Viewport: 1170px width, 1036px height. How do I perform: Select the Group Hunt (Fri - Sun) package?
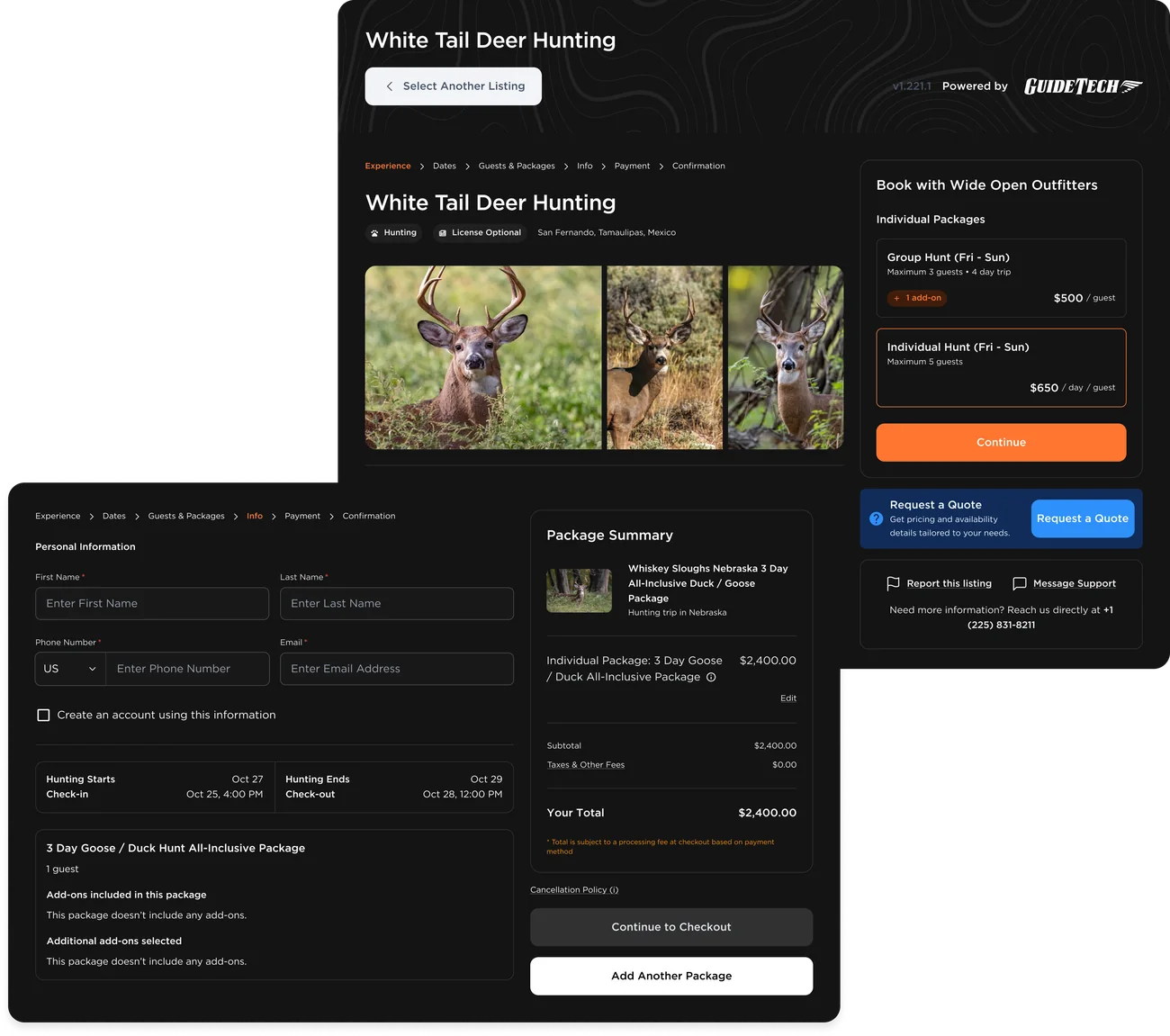pos(1001,278)
